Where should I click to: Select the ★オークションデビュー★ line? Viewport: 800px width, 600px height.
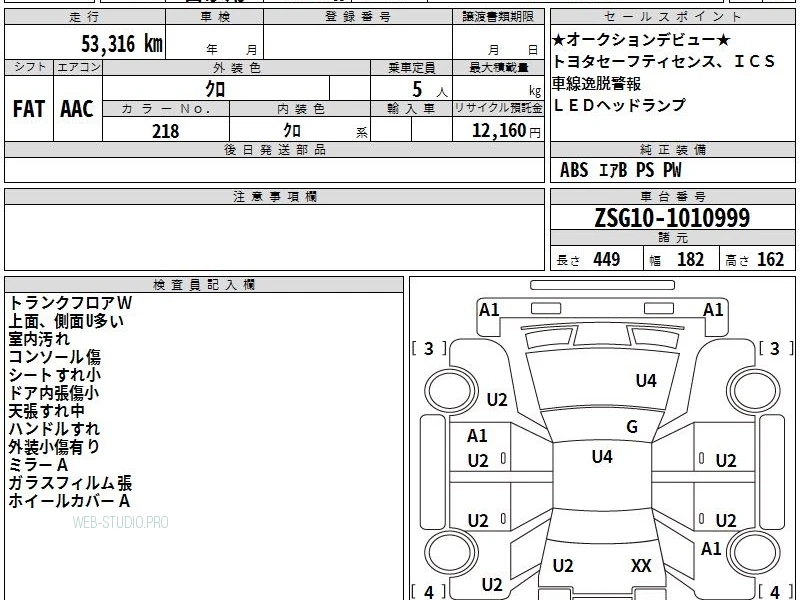click(x=641, y=40)
